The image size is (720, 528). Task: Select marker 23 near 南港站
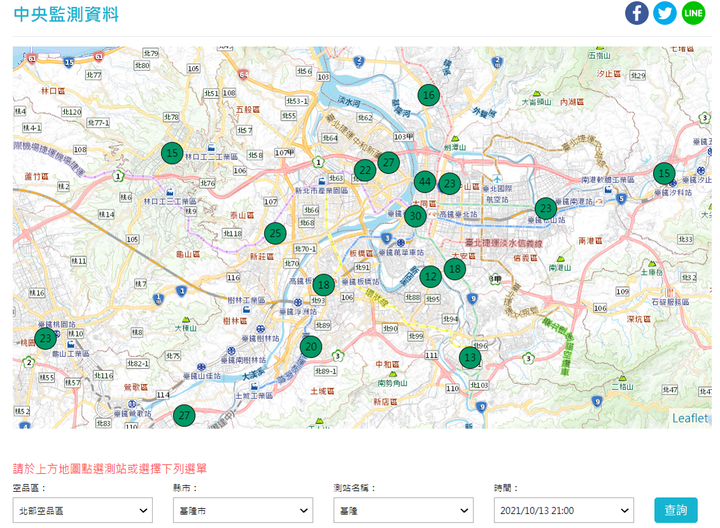click(546, 209)
